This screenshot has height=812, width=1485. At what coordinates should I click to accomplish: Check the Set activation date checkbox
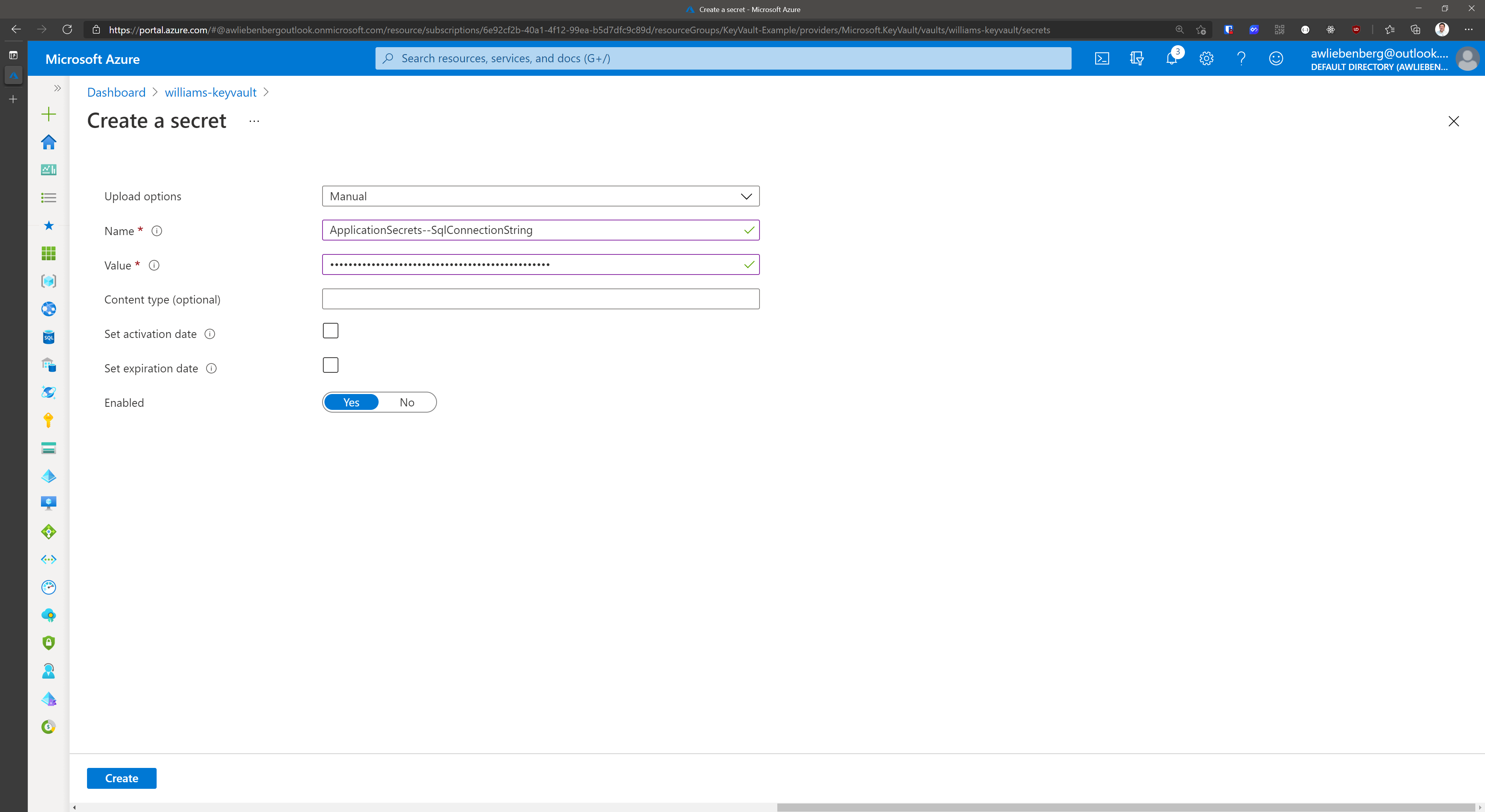(330, 330)
